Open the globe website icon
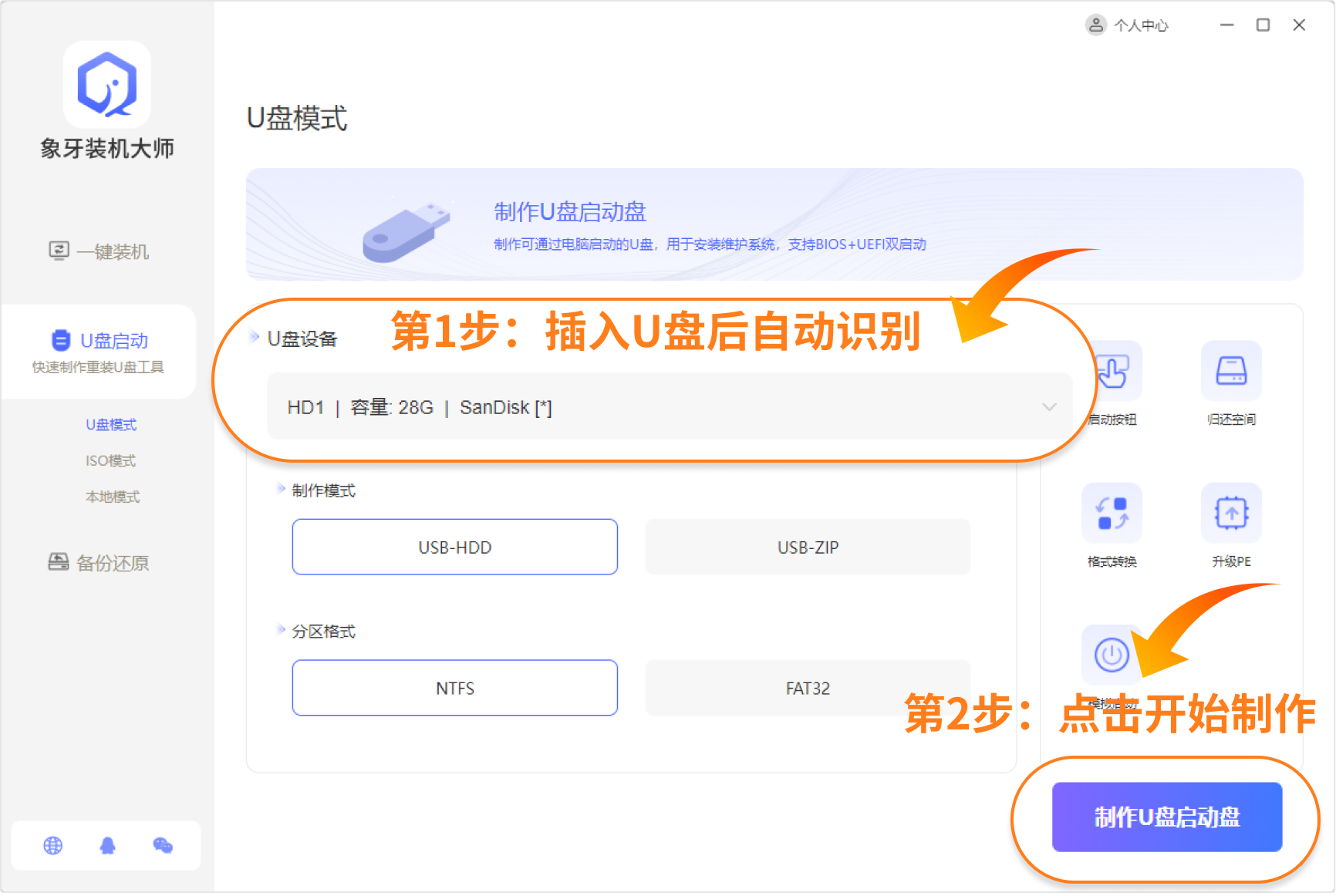The height and width of the screenshot is (896, 1336). click(53, 846)
